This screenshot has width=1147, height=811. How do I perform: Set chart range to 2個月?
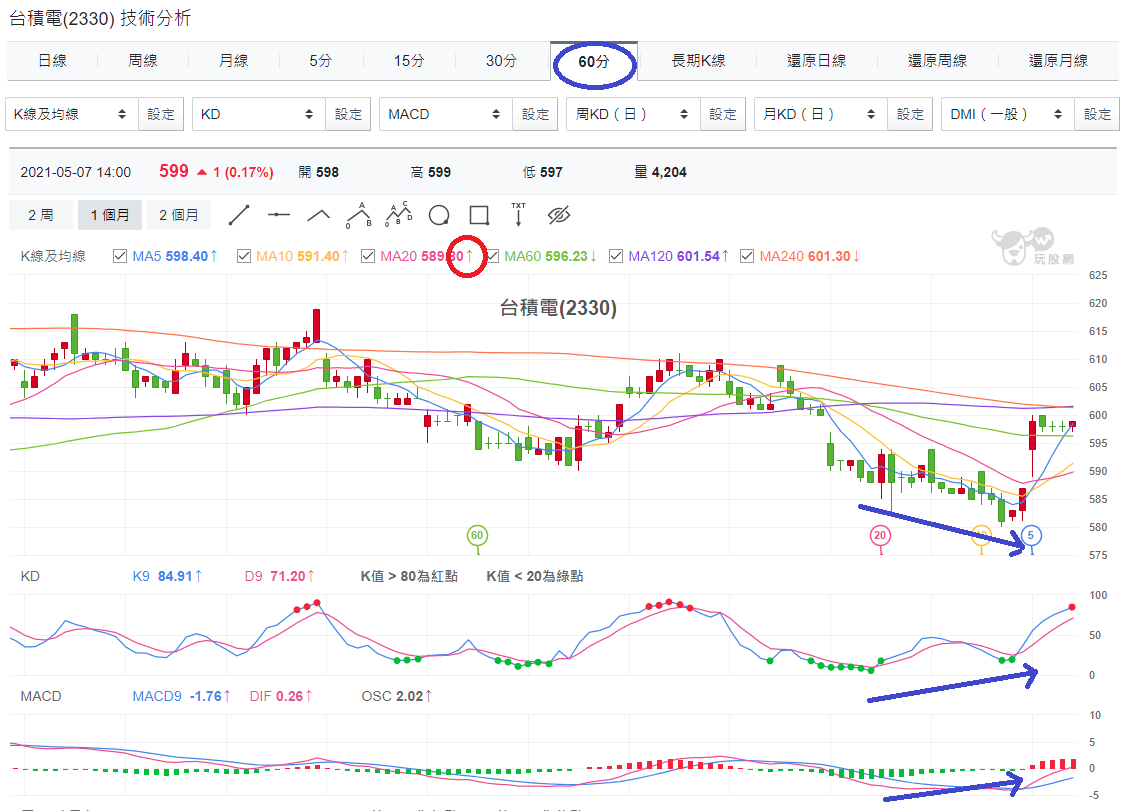(x=178, y=215)
